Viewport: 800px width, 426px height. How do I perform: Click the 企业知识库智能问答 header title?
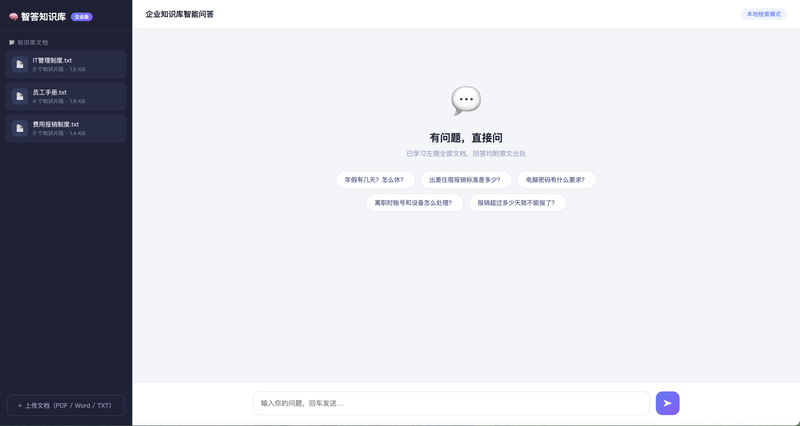180,14
